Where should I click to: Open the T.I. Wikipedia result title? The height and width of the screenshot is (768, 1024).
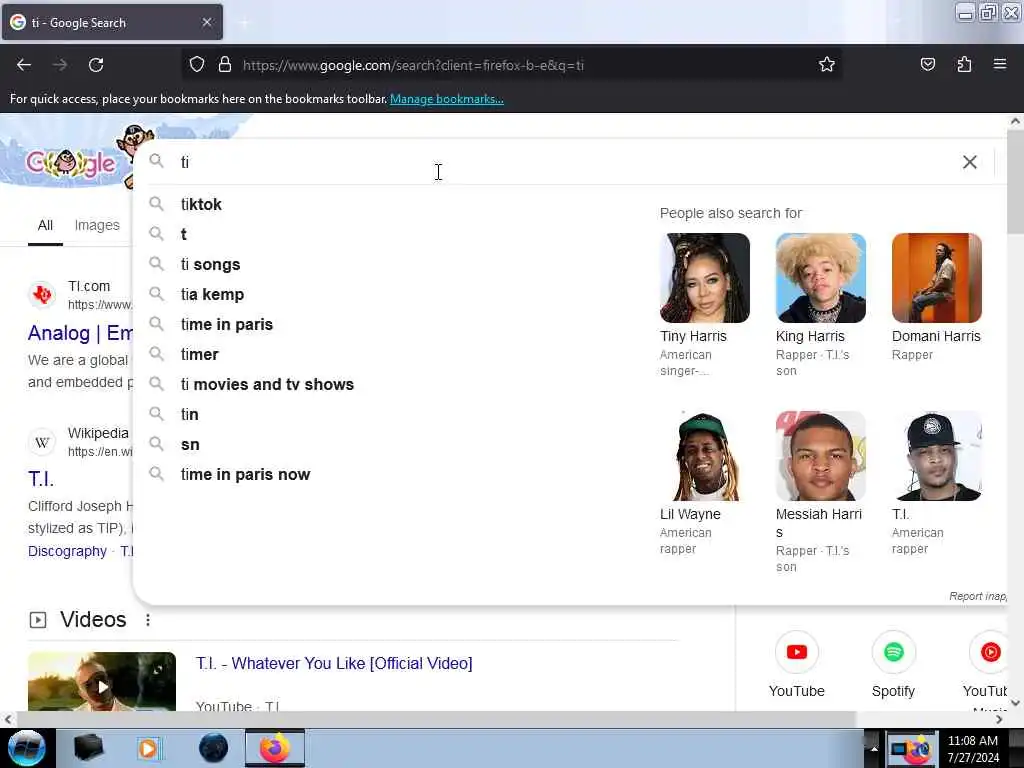pos(40,479)
